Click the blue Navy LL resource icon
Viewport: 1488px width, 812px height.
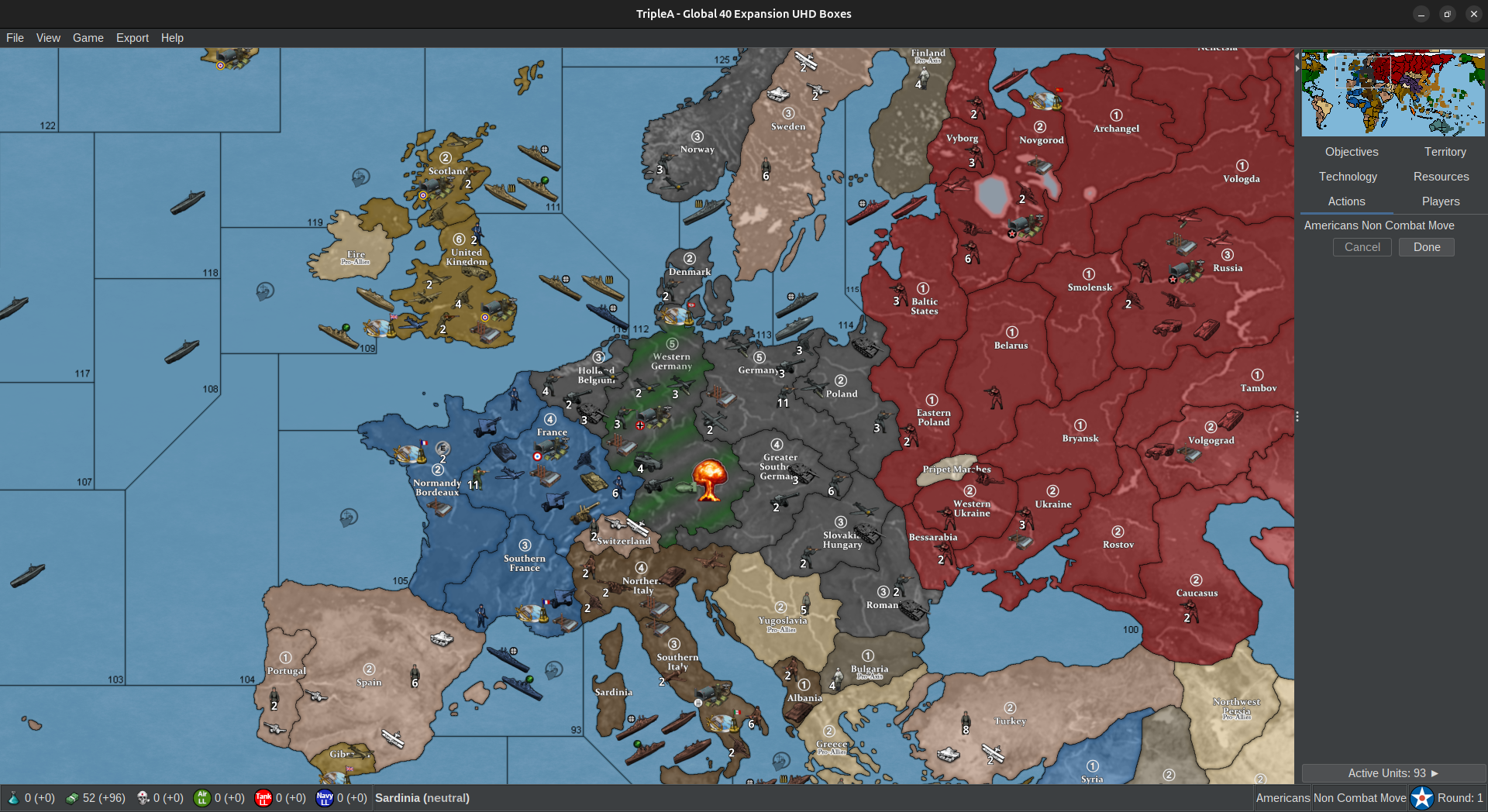pos(325,798)
